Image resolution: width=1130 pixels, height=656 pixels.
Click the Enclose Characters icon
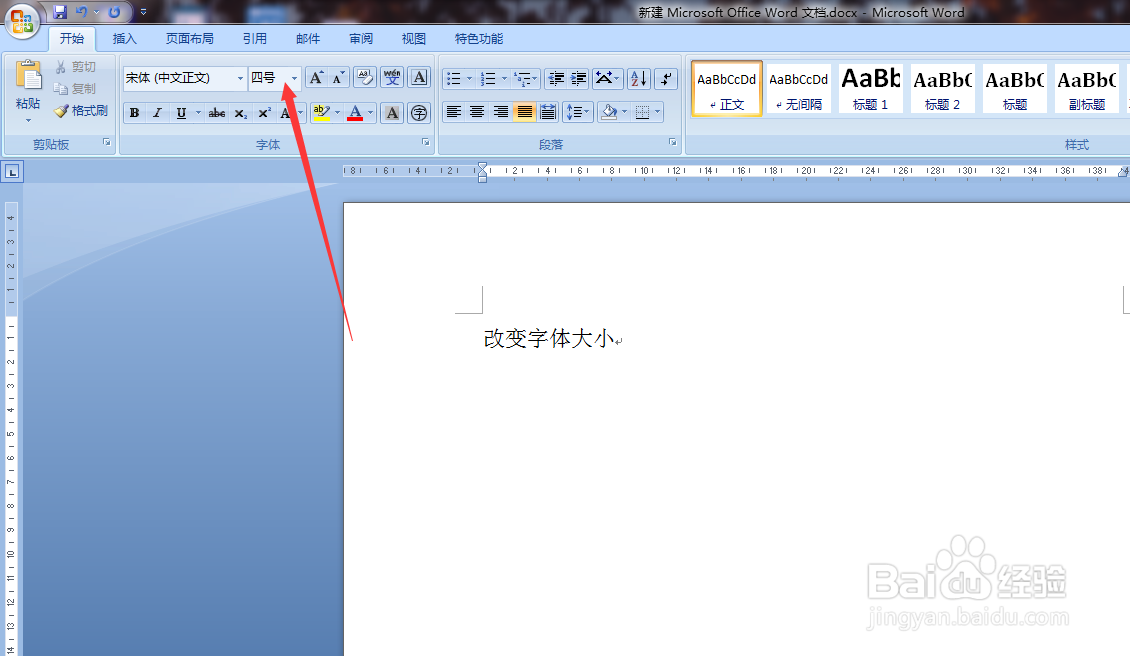click(418, 112)
